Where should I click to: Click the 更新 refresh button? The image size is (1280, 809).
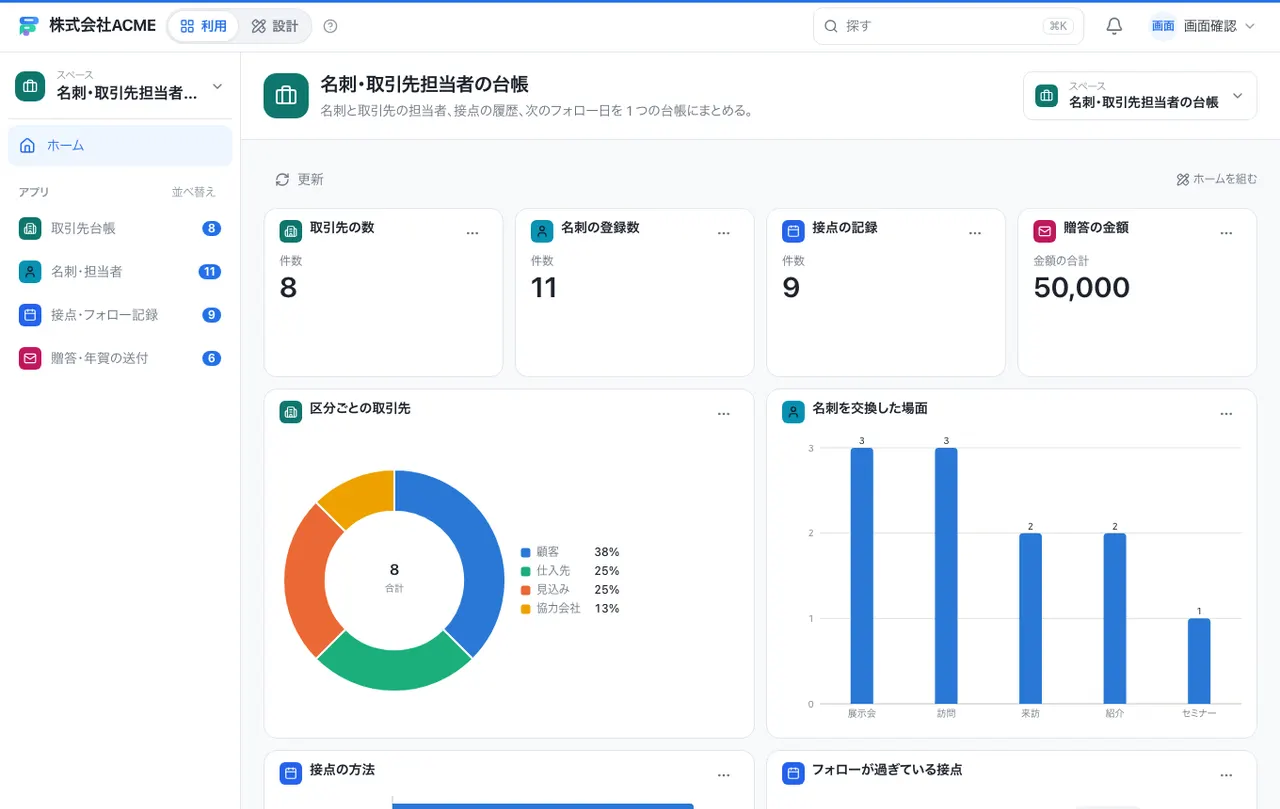[x=299, y=179]
